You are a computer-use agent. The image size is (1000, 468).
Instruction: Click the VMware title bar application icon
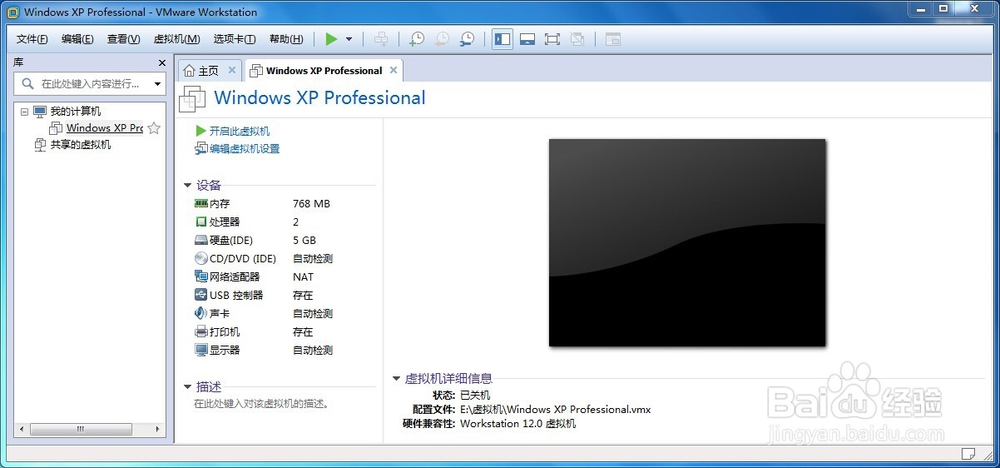(13, 11)
